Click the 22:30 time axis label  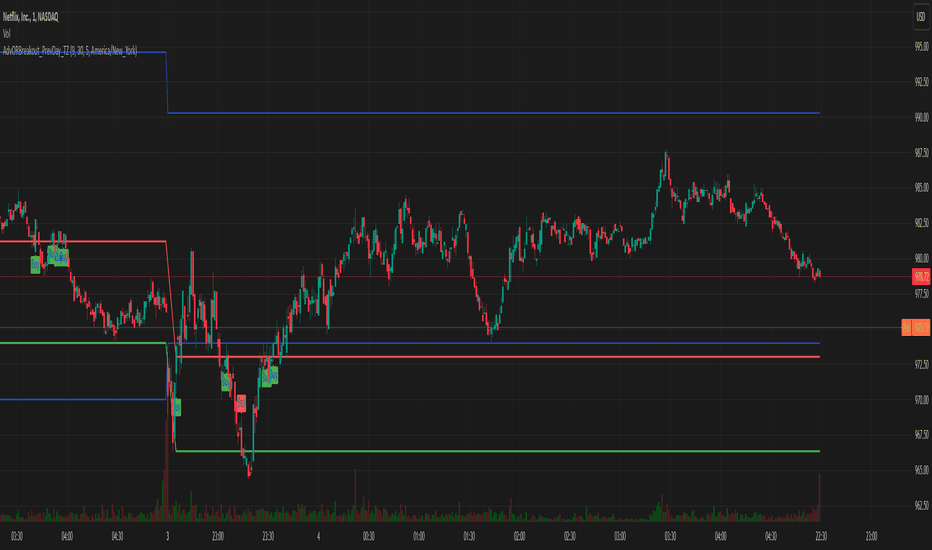coord(821,536)
